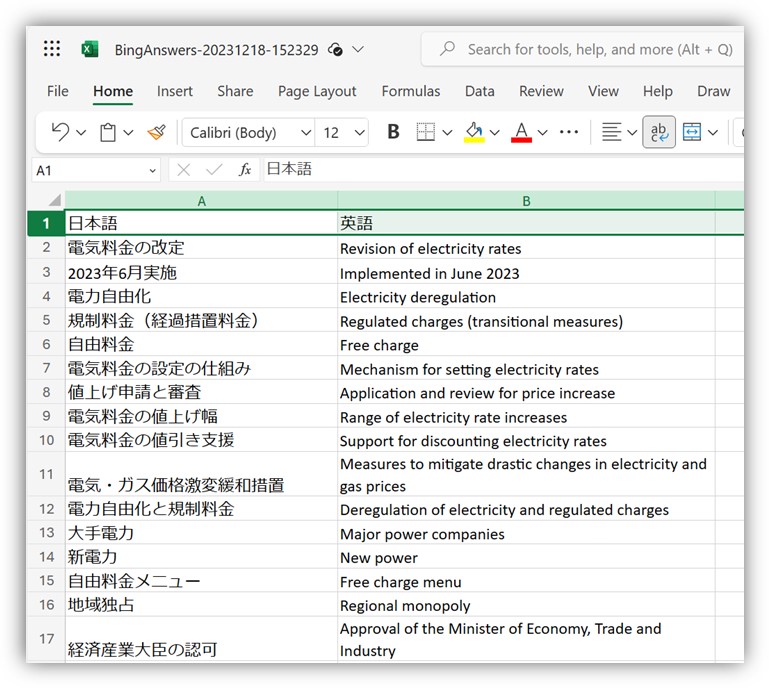Click the Merge cells icon

[x=692, y=132]
